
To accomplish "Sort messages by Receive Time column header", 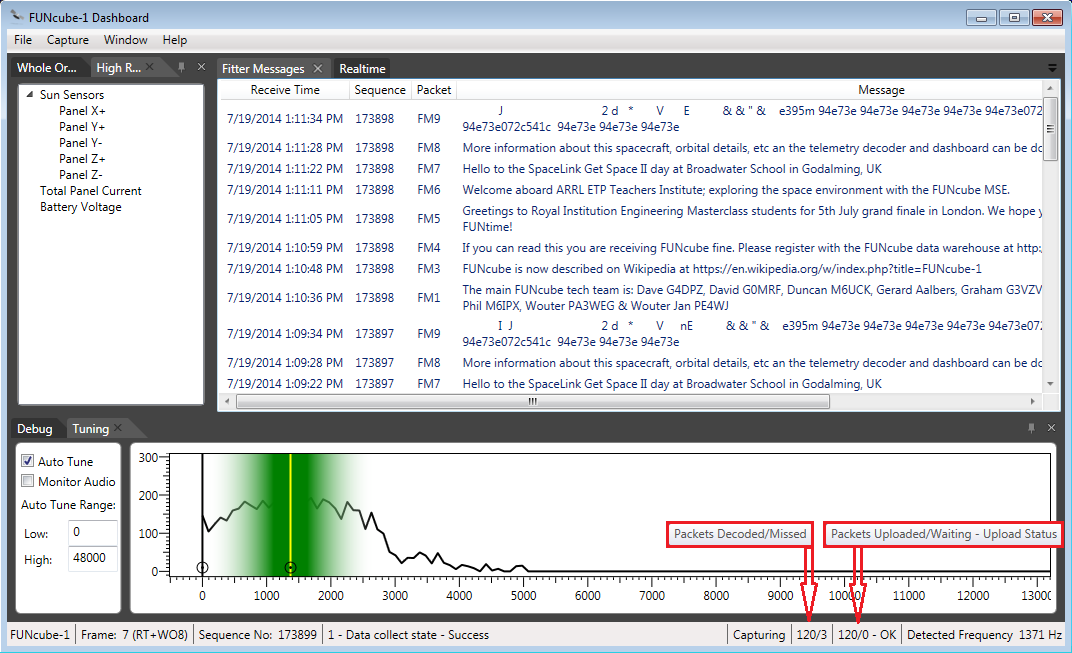I will point(285,90).
